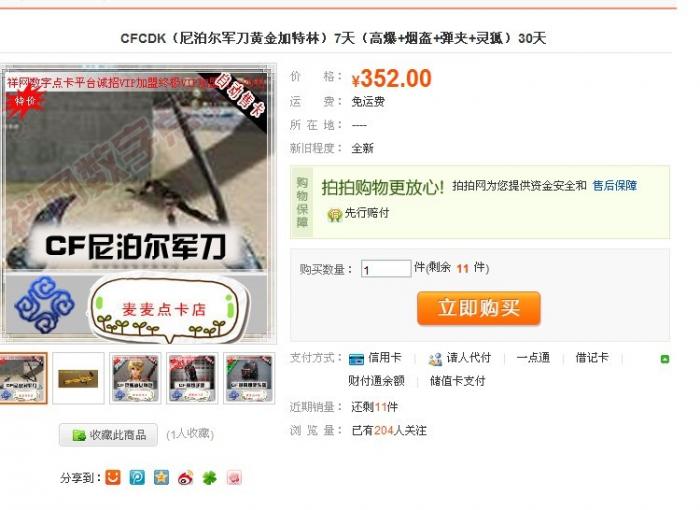The image size is (700, 510).
Task: Share using the green clover icon
Action: point(209,478)
